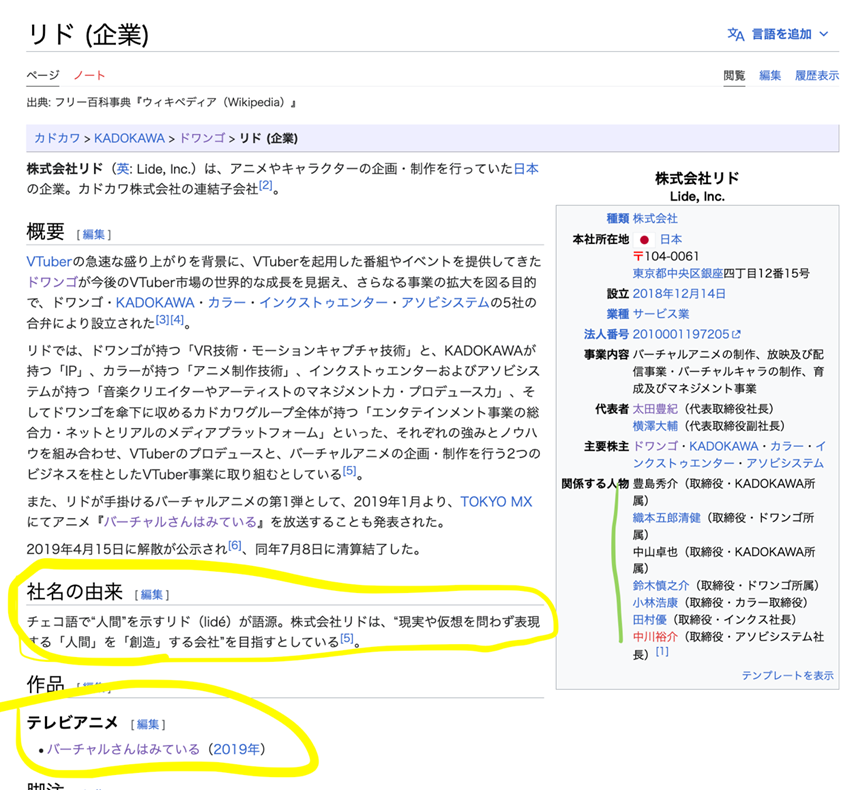Switch to the ノート tab

coord(89,75)
